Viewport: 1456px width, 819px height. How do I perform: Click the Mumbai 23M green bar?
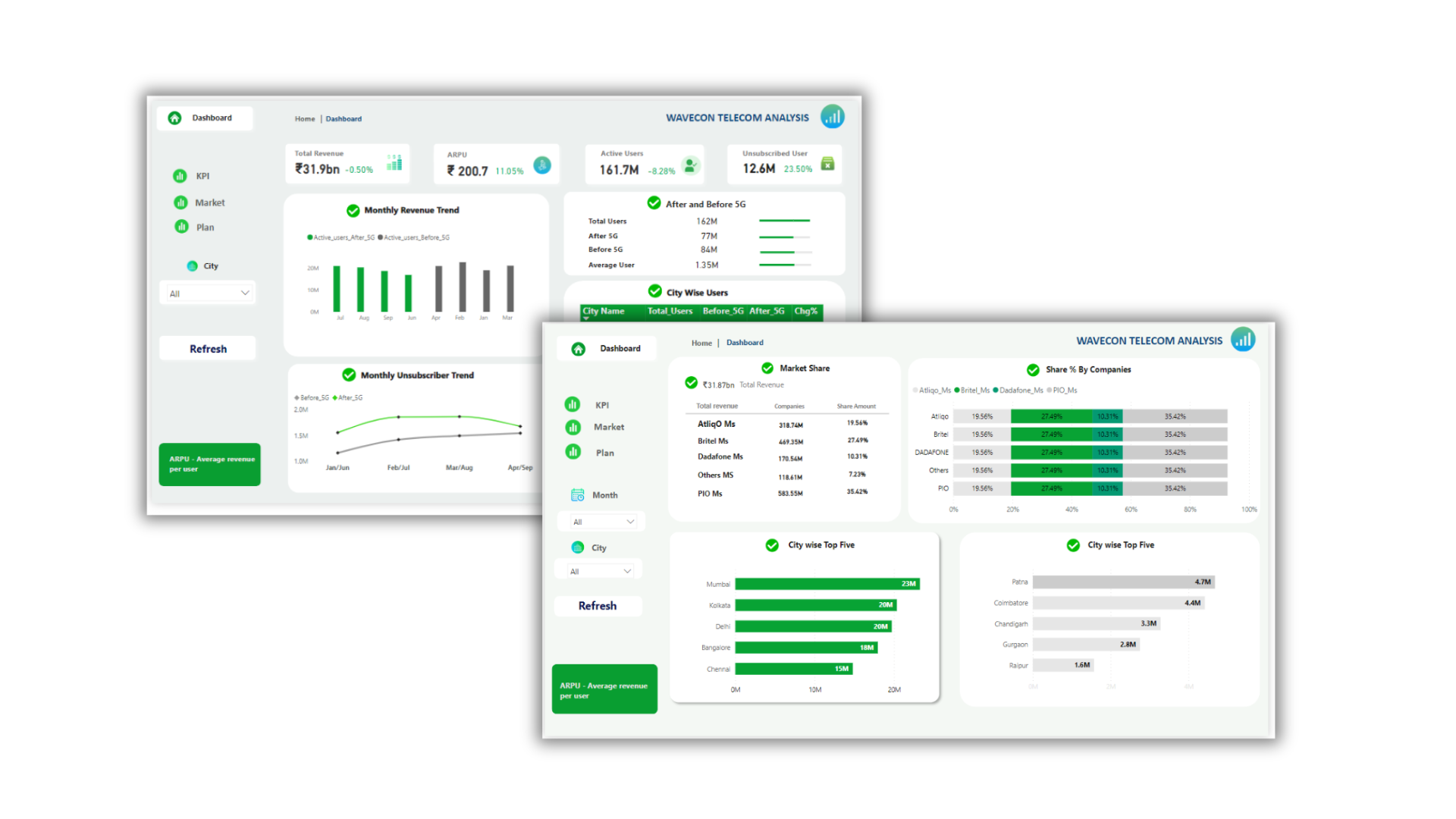point(827,584)
